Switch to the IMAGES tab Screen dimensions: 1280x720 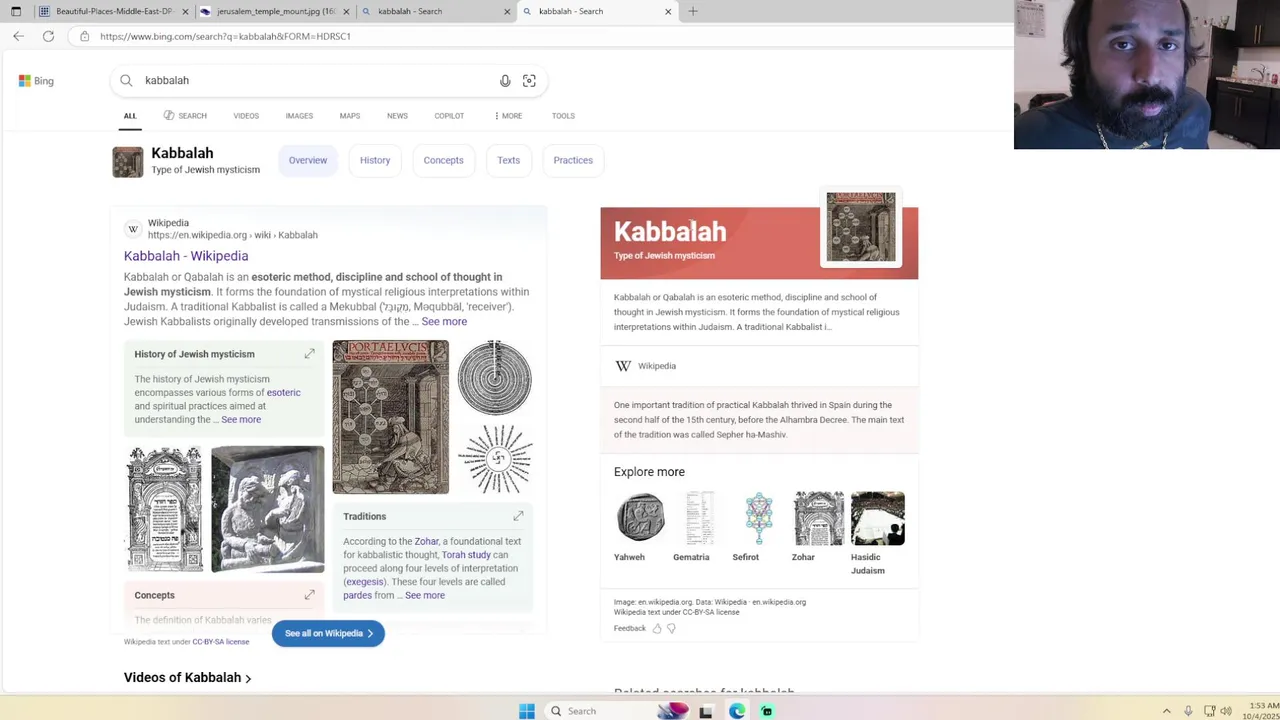[x=299, y=116]
